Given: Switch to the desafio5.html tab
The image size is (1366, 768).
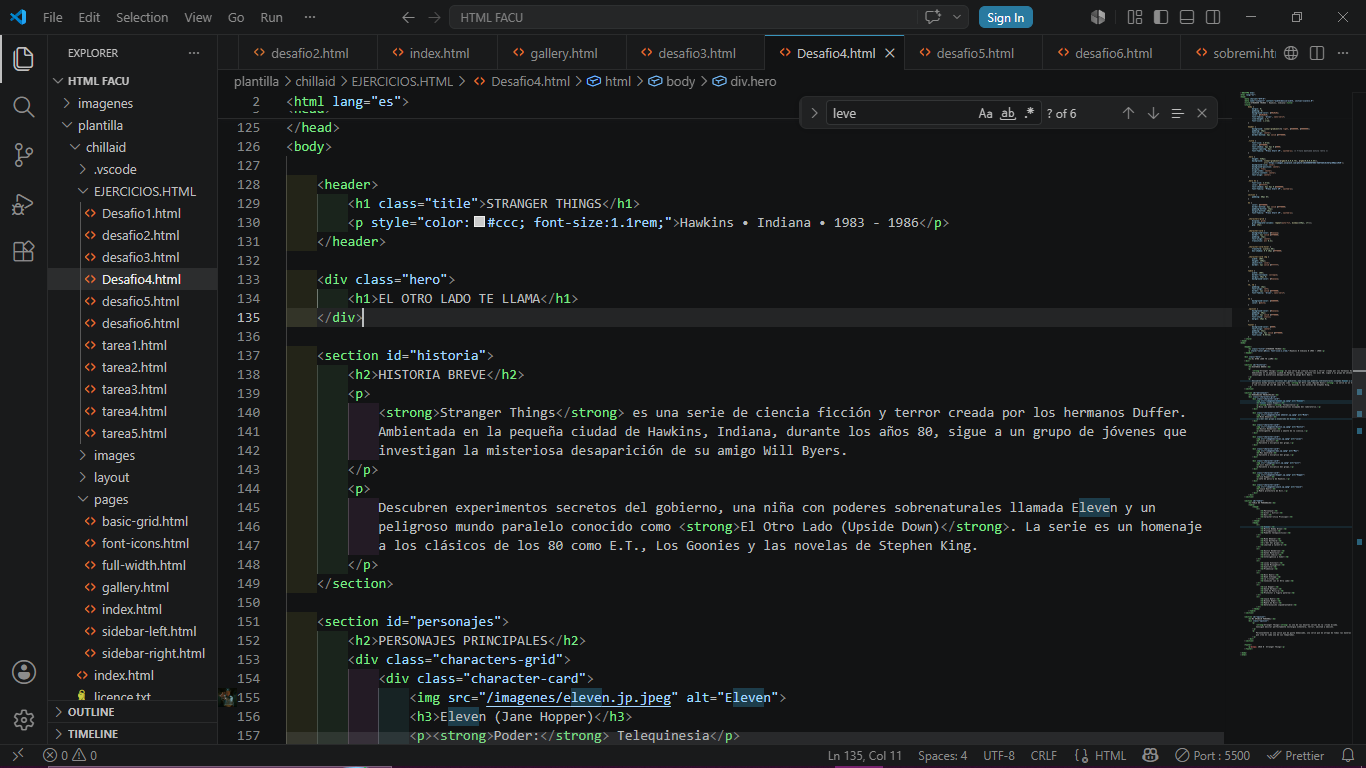Looking at the screenshot, I should (x=975, y=53).
